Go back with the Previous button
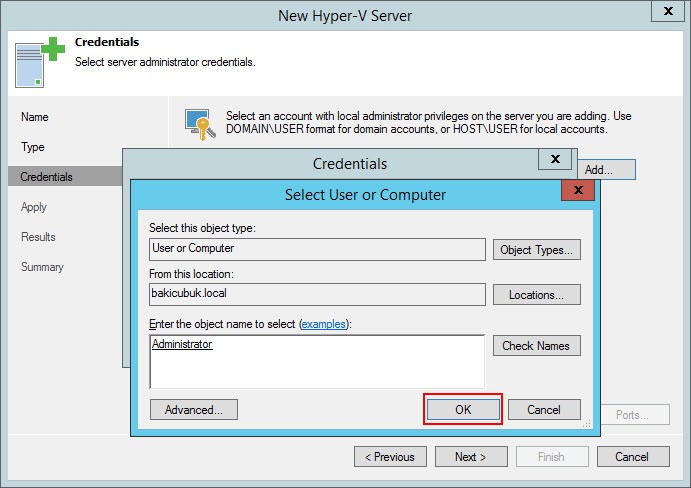This screenshot has width=691, height=488. tap(390, 457)
